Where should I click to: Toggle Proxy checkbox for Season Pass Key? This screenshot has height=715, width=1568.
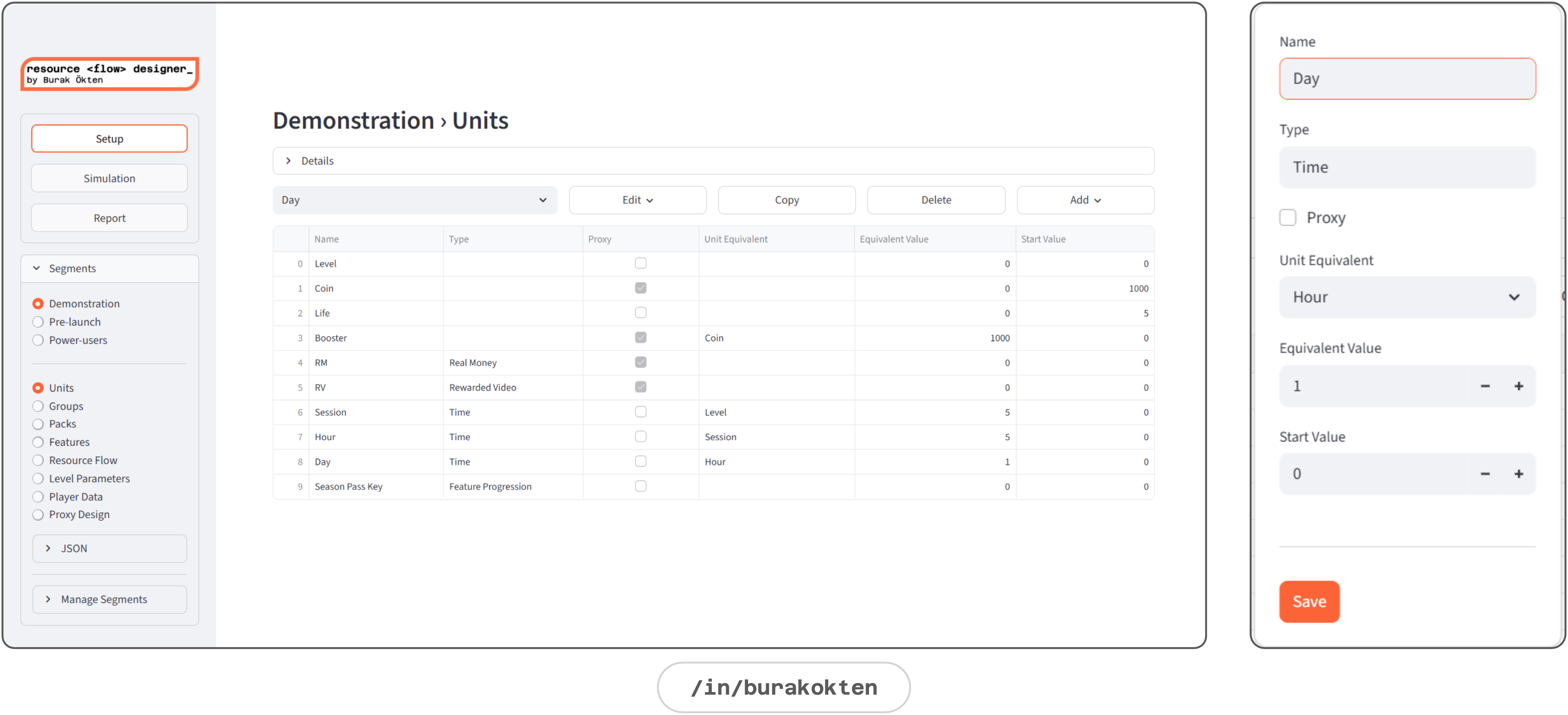pyautogui.click(x=640, y=486)
